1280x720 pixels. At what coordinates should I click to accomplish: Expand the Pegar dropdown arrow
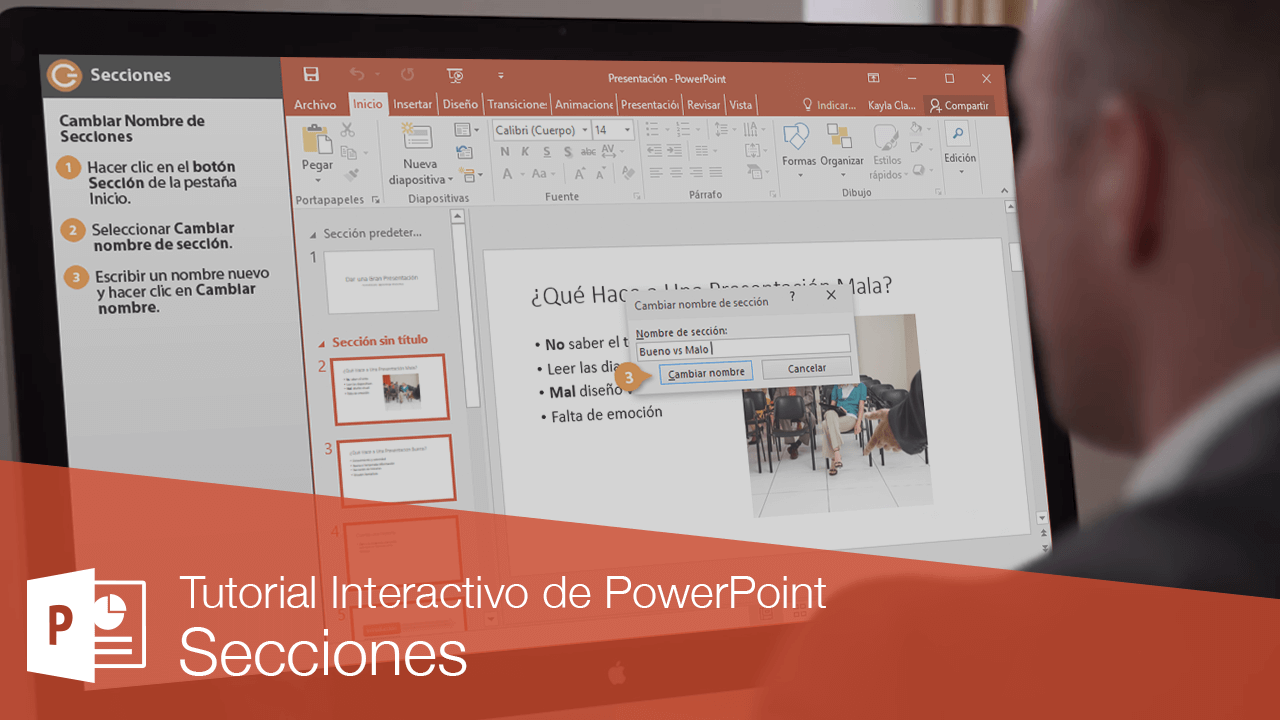[x=317, y=180]
